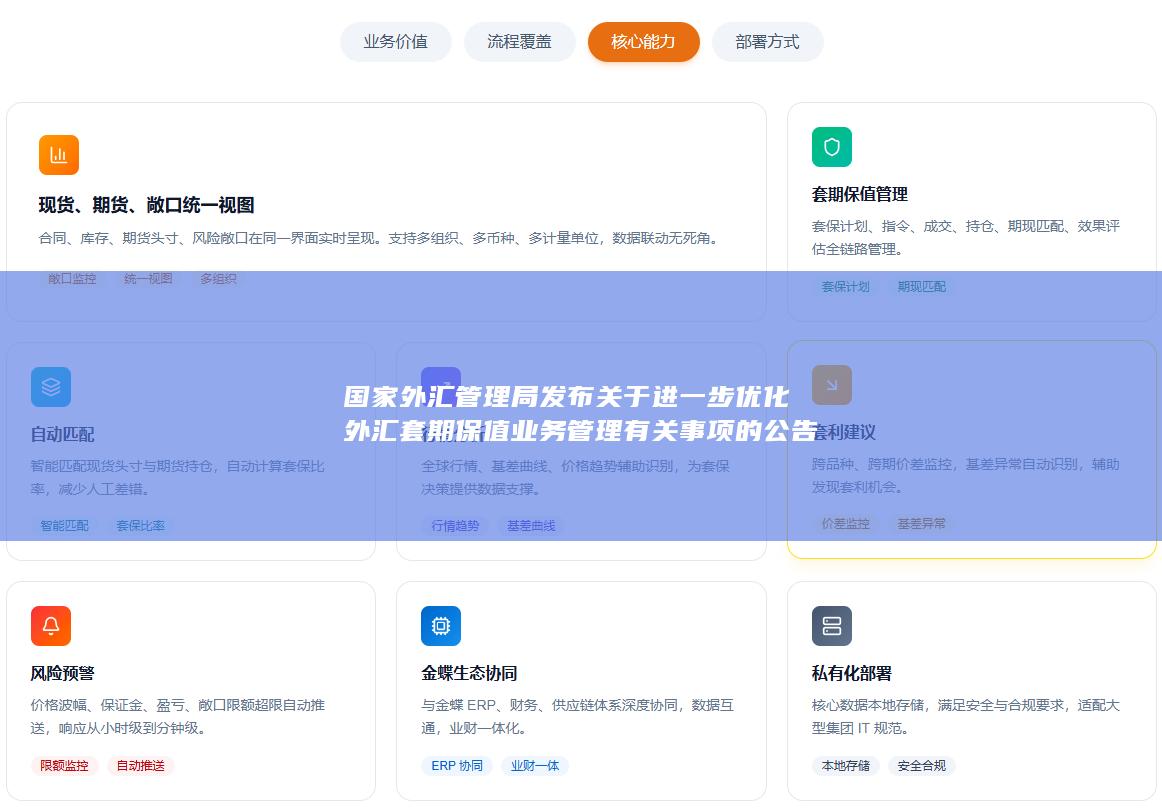Click the description starting 全球行情、基差曲线

click(x=576, y=478)
